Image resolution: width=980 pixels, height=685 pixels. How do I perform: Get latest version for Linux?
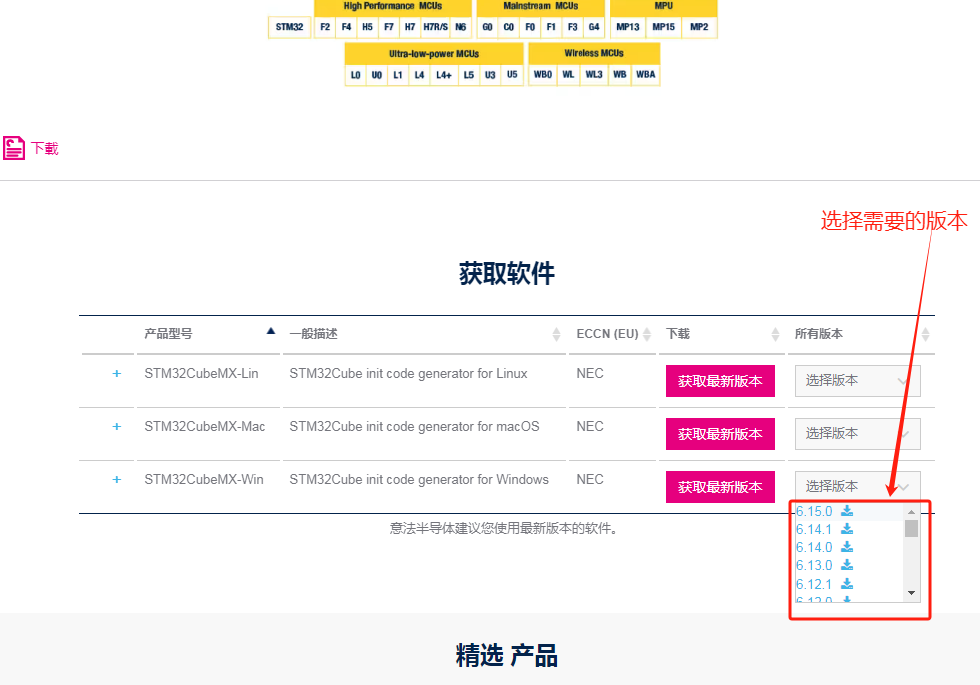(x=720, y=381)
